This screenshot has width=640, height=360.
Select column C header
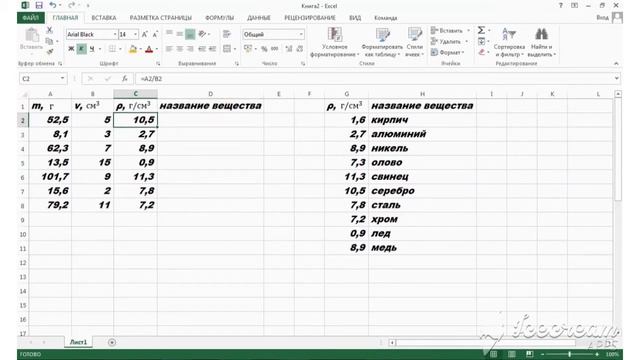pyautogui.click(x=136, y=94)
